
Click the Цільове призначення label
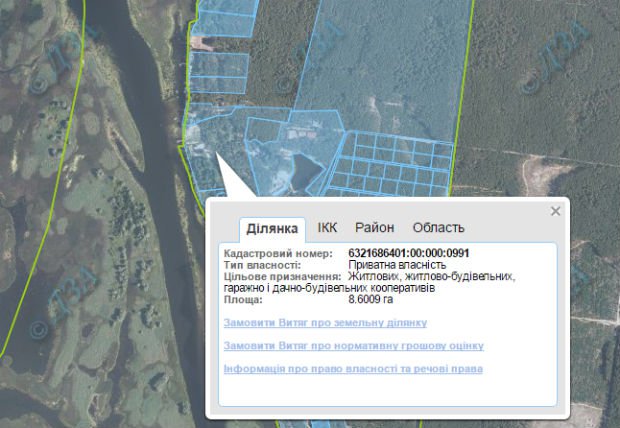[275, 276]
